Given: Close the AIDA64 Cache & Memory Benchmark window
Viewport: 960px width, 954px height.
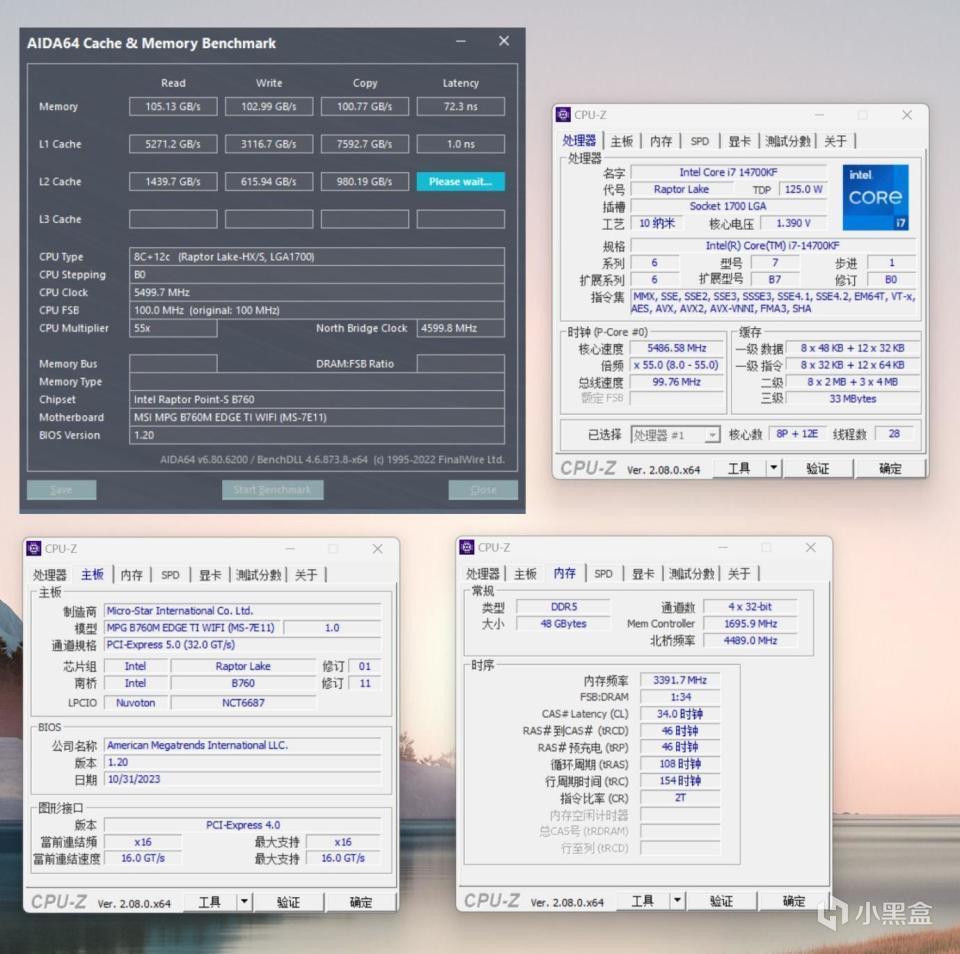Looking at the screenshot, I should pyautogui.click(x=504, y=42).
